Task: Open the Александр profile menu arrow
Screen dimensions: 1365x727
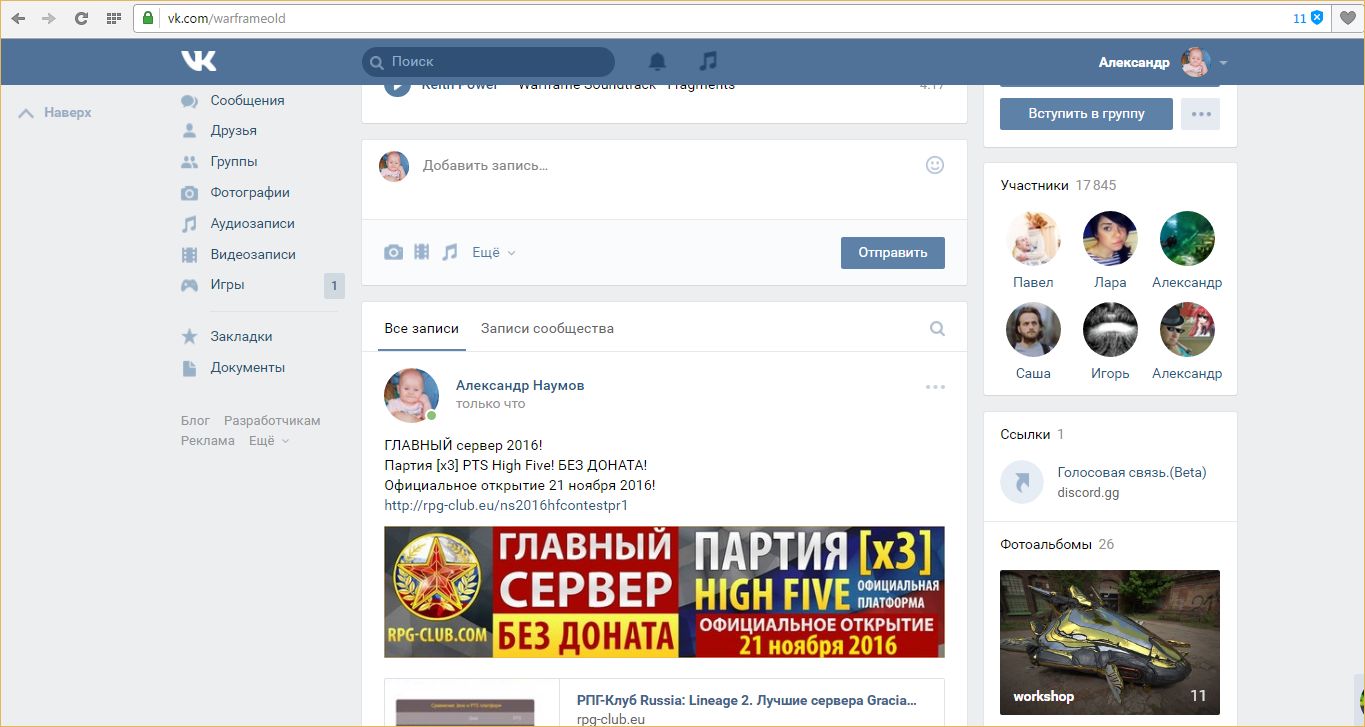Action: coord(1223,63)
